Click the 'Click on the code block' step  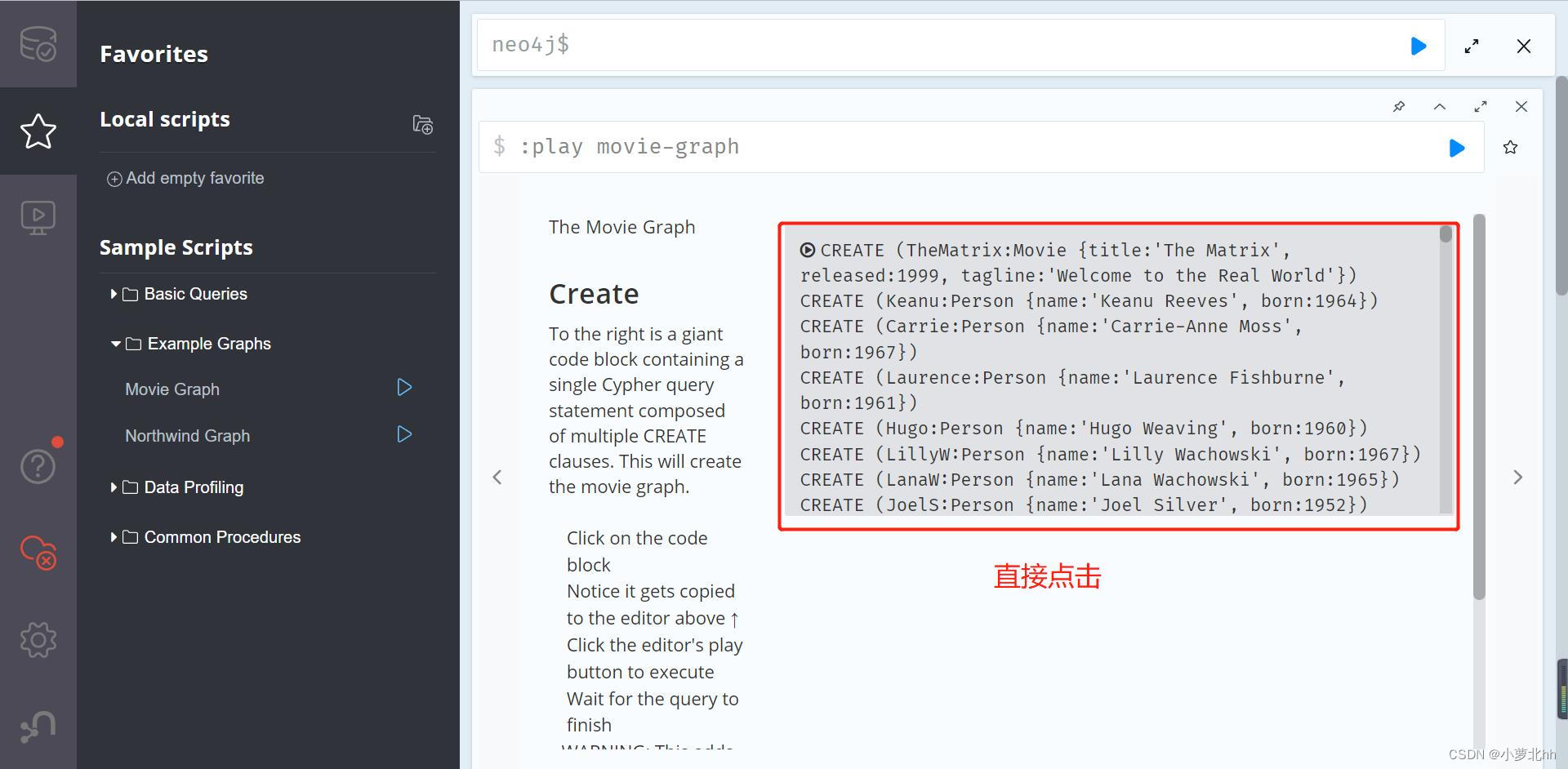[x=637, y=551]
